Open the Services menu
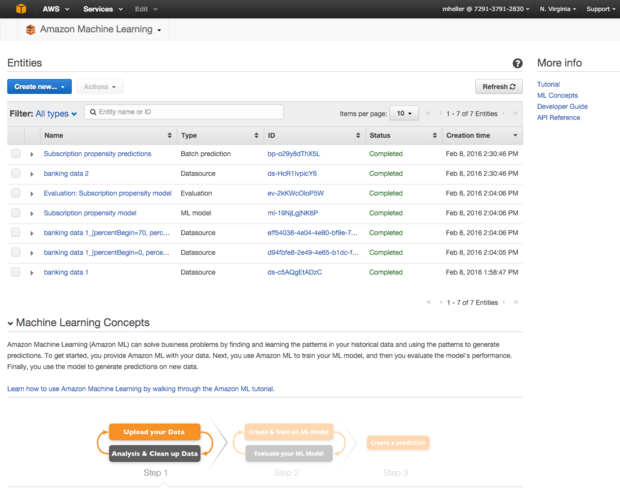 [x=103, y=9]
